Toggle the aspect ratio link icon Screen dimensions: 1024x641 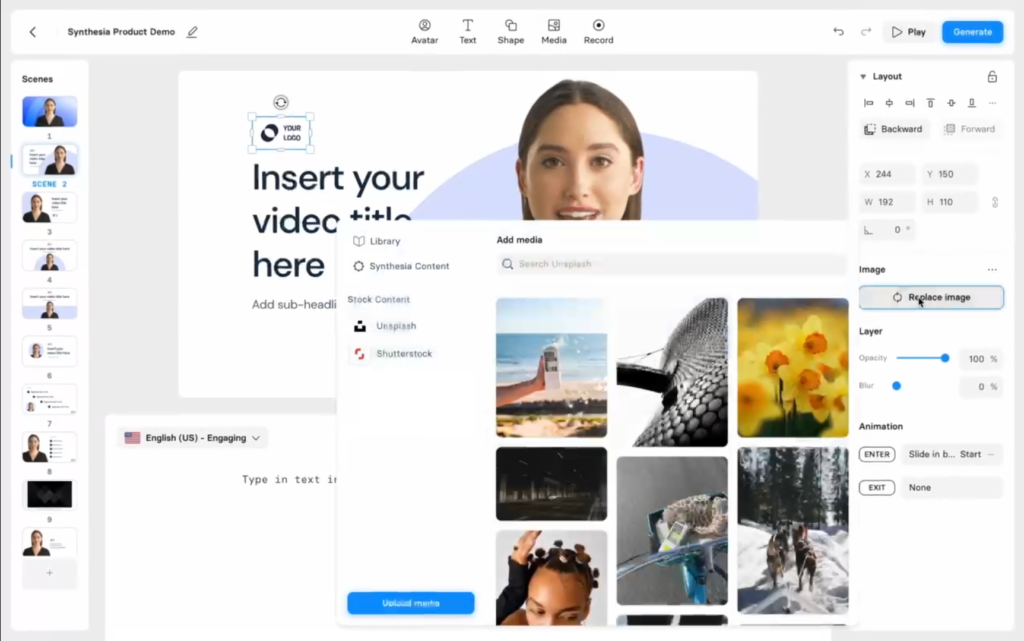coord(995,202)
